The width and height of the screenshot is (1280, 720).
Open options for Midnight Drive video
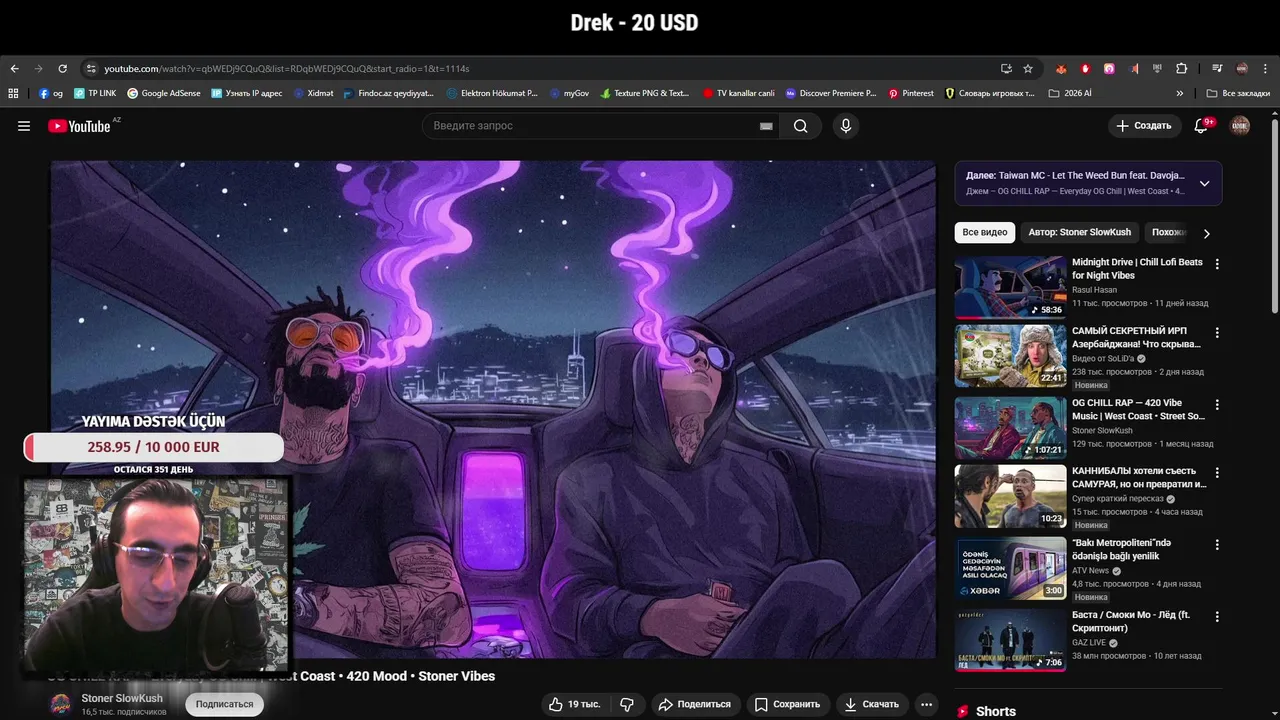click(x=1217, y=264)
